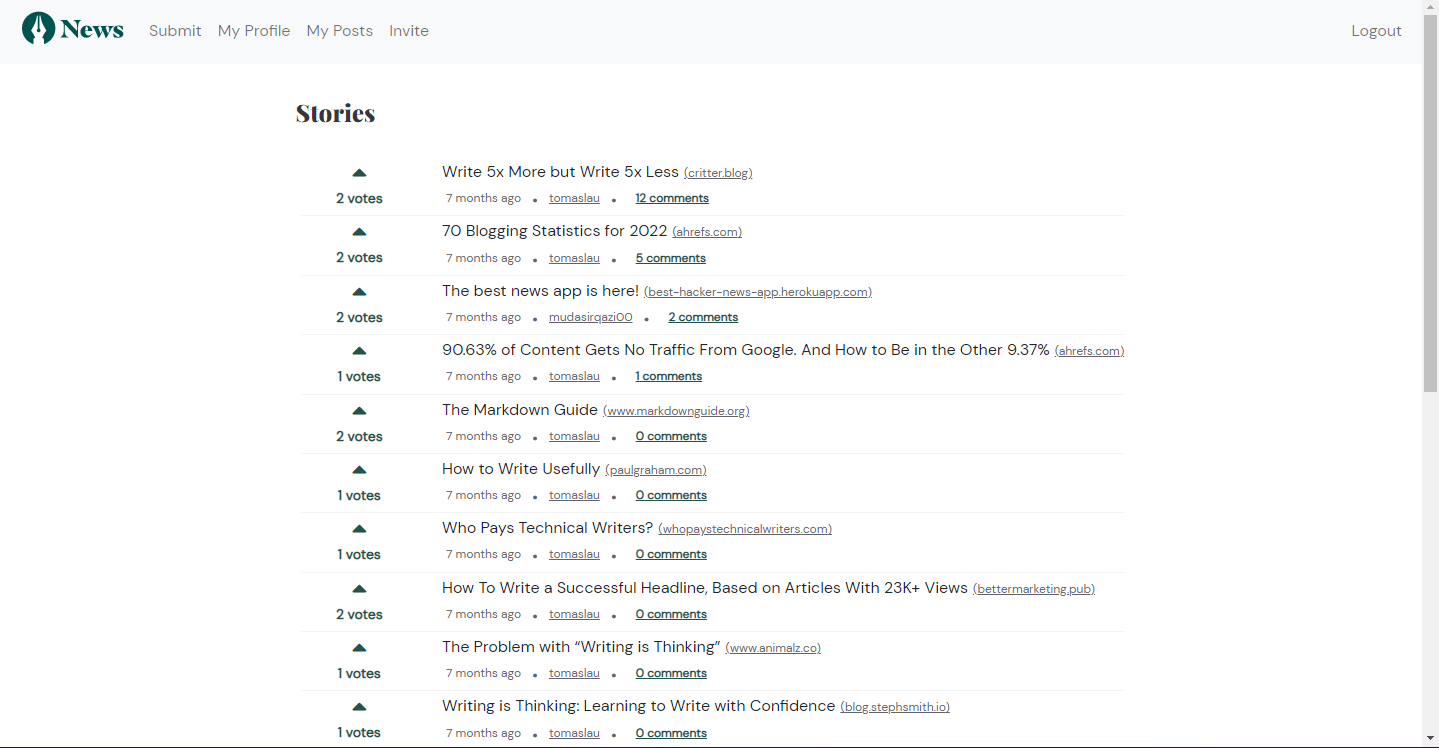Upvote the "90.63% of Content" story

(x=359, y=351)
